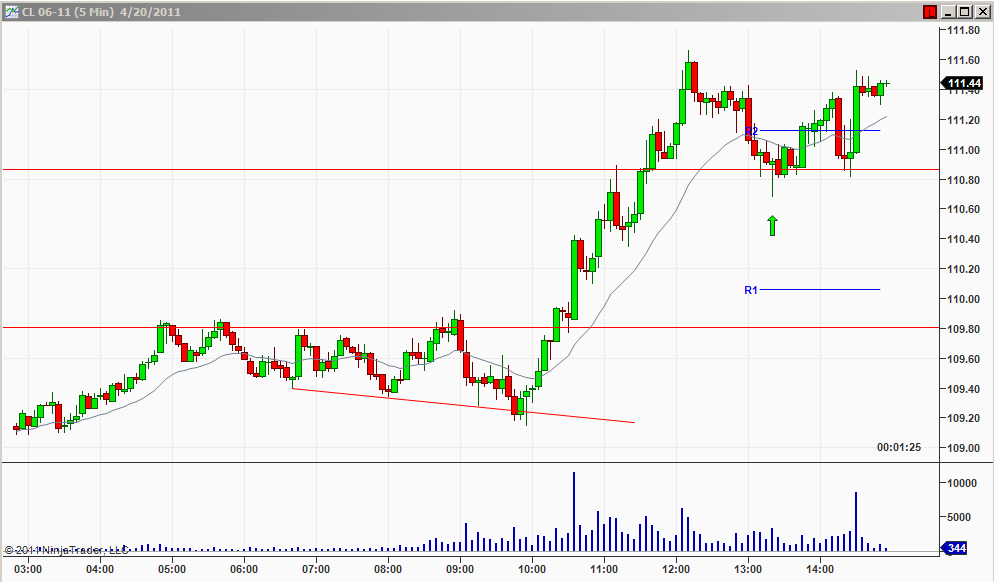Click the 110.40 price axis label

(964, 240)
